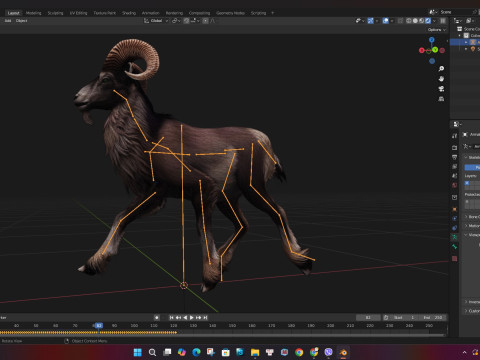Image resolution: width=480 pixels, height=360 pixels.
Task: Expand the viewport Options dropdown
Action: tap(437, 30)
